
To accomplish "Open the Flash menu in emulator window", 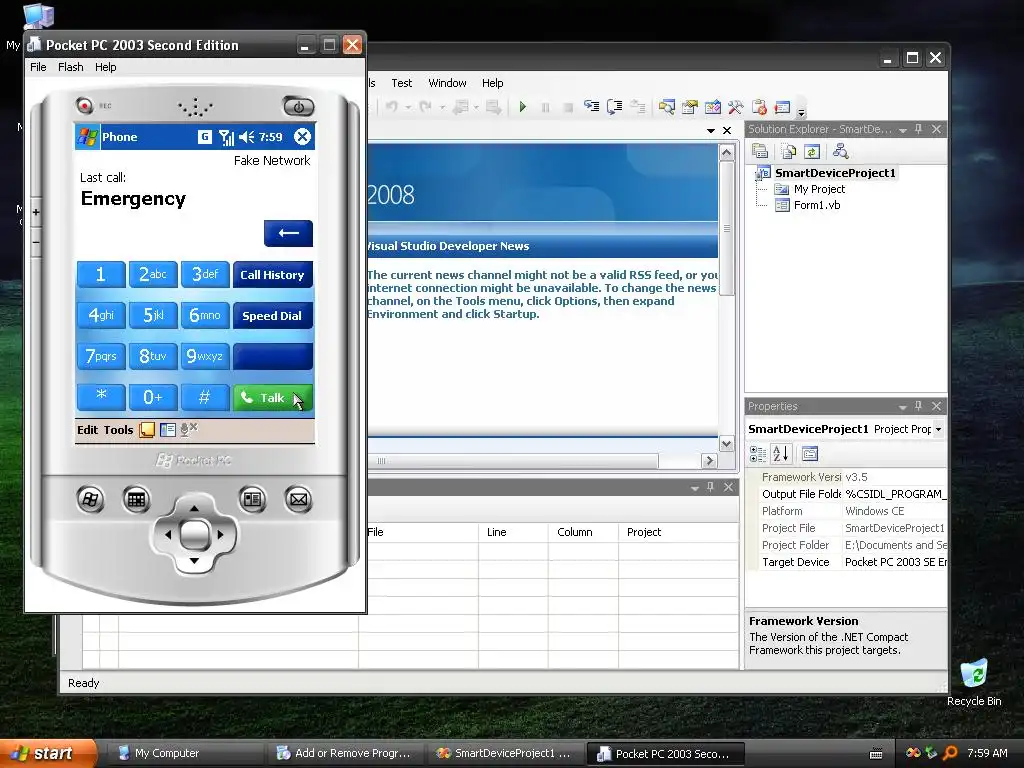I will tap(71, 67).
